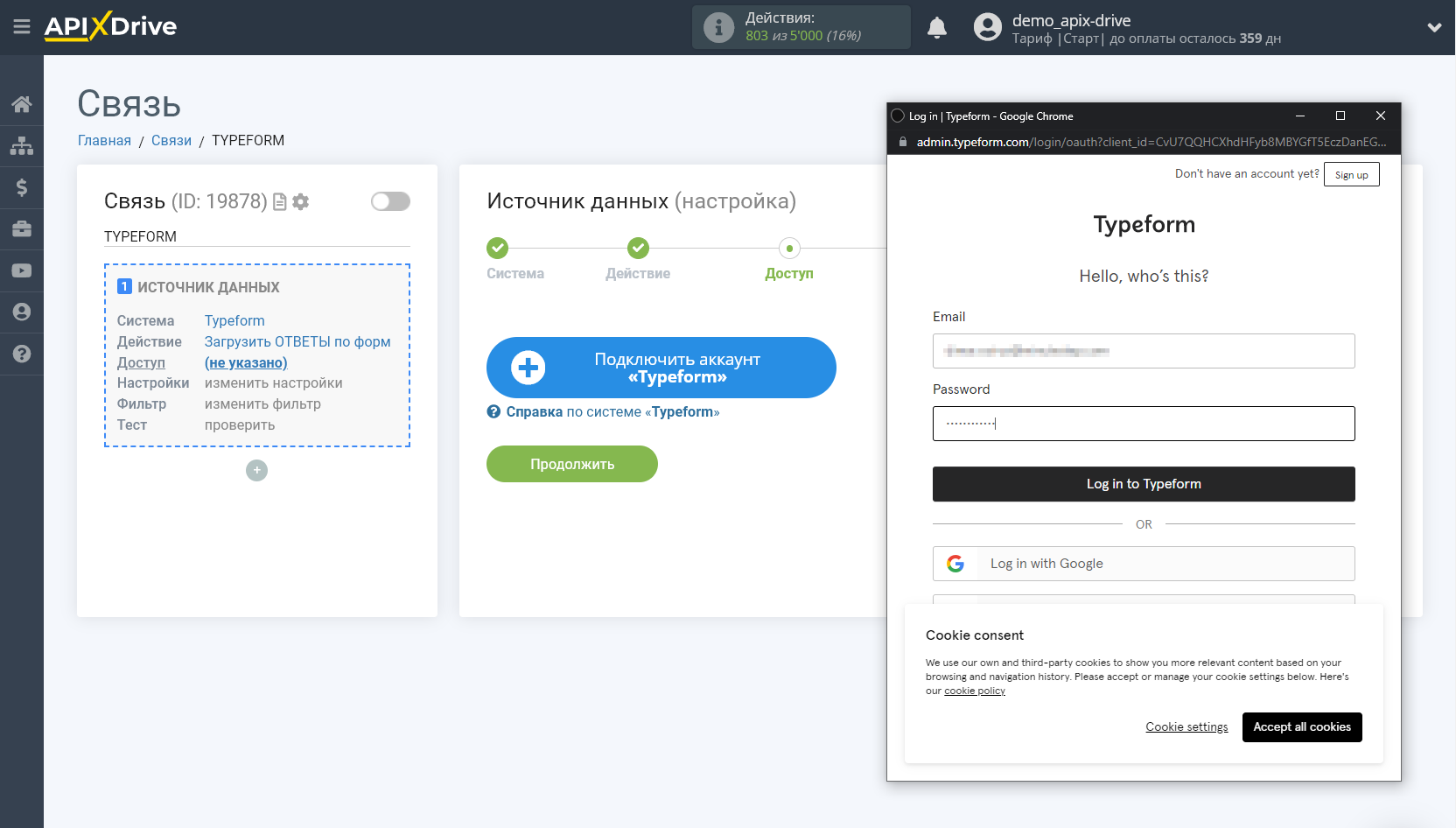Click the ИСТОЧНИК ДАННЫХ block header
The image size is (1456, 828).
(x=208, y=287)
